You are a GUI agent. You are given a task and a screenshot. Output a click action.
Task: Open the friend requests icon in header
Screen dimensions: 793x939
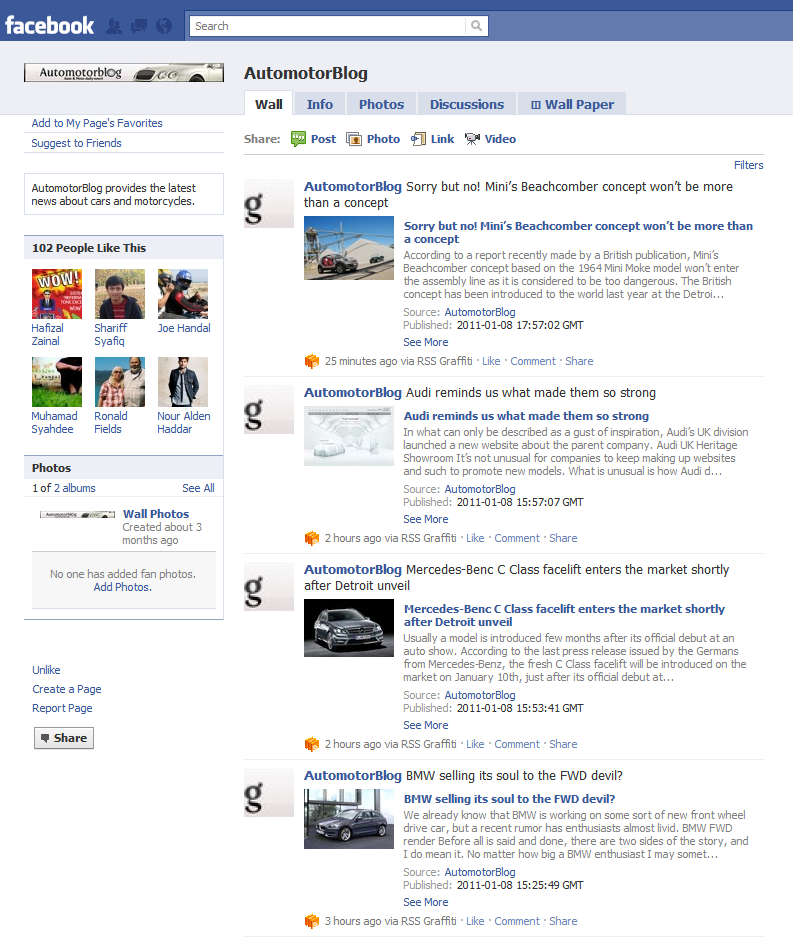(114, 26)
